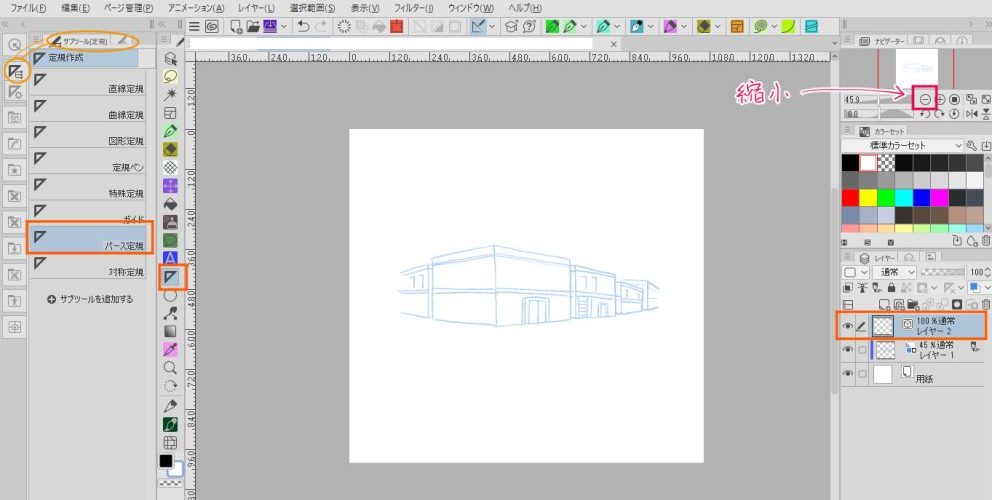Select the ruler tool in the toolbar

171,275
